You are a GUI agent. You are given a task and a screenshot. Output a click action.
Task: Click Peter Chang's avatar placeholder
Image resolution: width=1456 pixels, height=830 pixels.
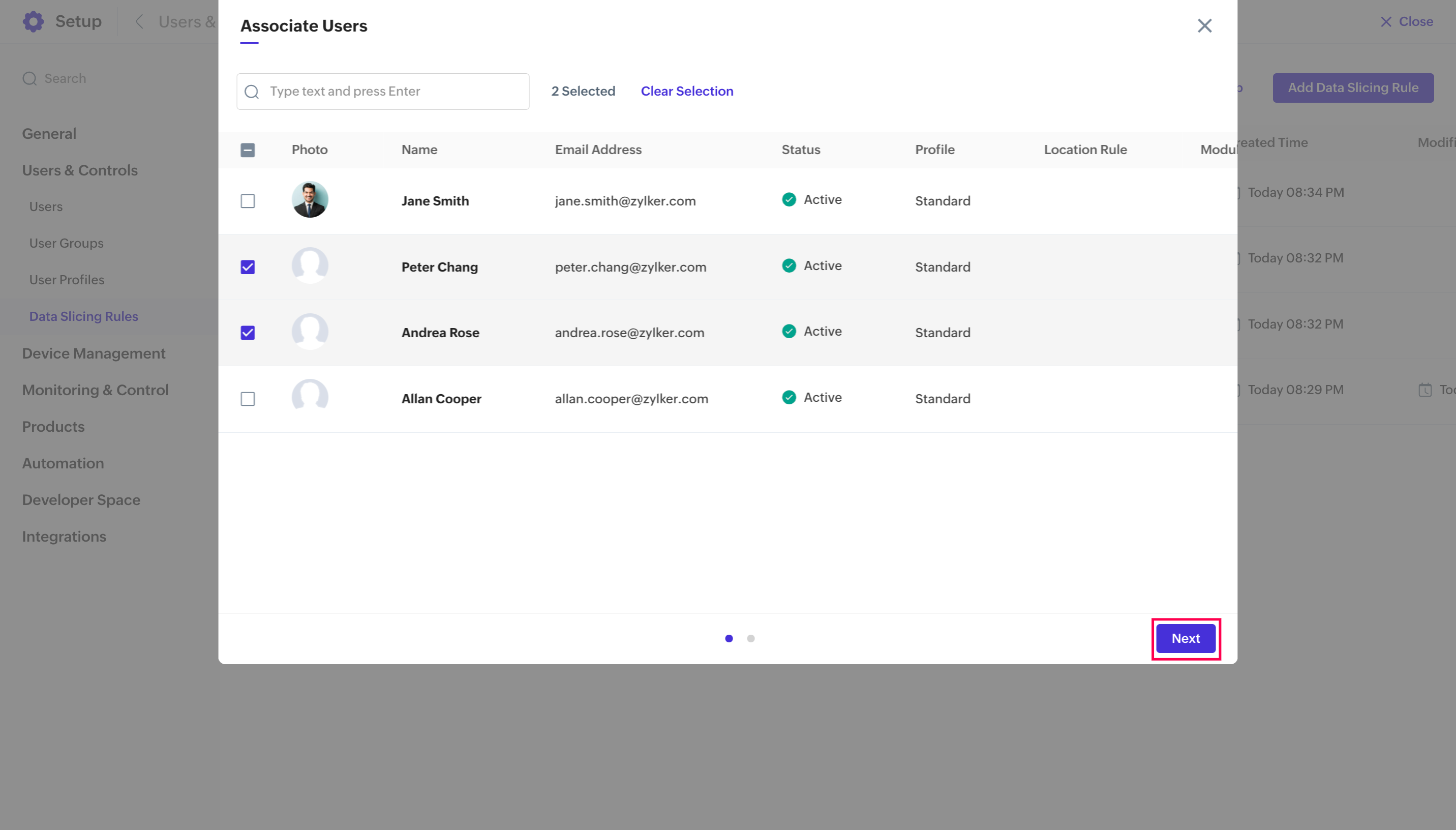coord(310,265)
